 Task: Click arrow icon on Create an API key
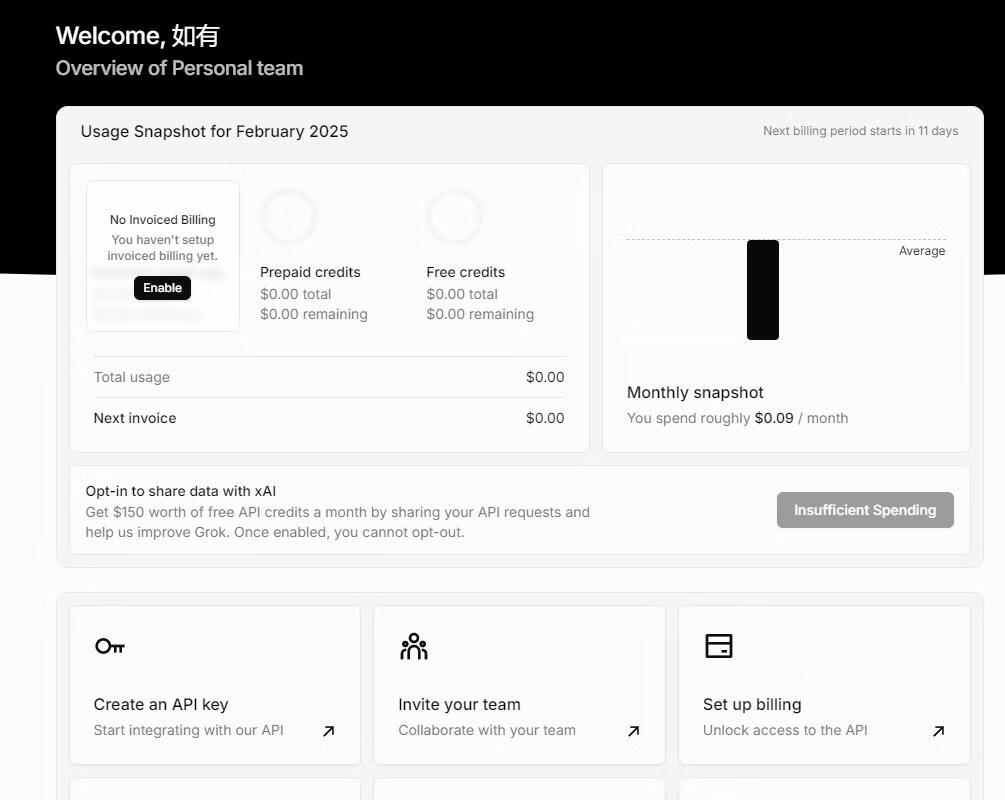[x=328, y=731]
